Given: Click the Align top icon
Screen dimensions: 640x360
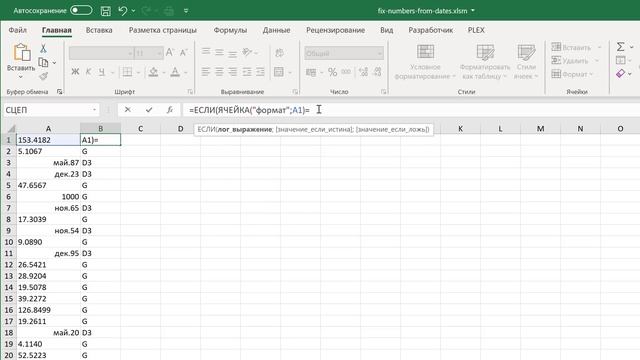Looking at the screenshot, I should 206,52.
